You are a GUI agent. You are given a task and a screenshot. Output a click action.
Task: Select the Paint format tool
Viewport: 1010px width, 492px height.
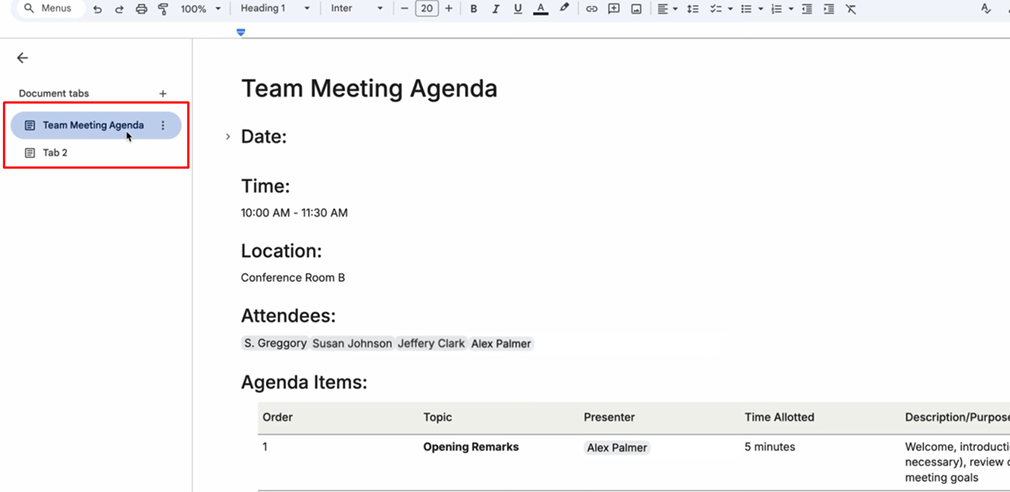point(163,9)
